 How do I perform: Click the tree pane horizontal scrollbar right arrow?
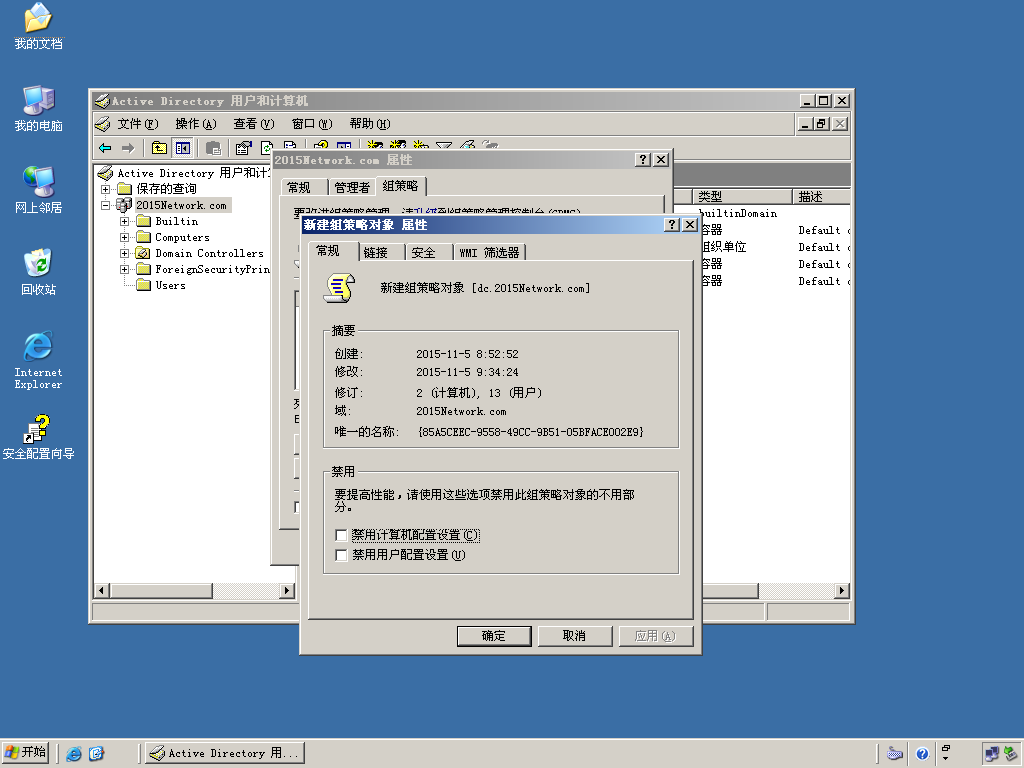[287, 591]
